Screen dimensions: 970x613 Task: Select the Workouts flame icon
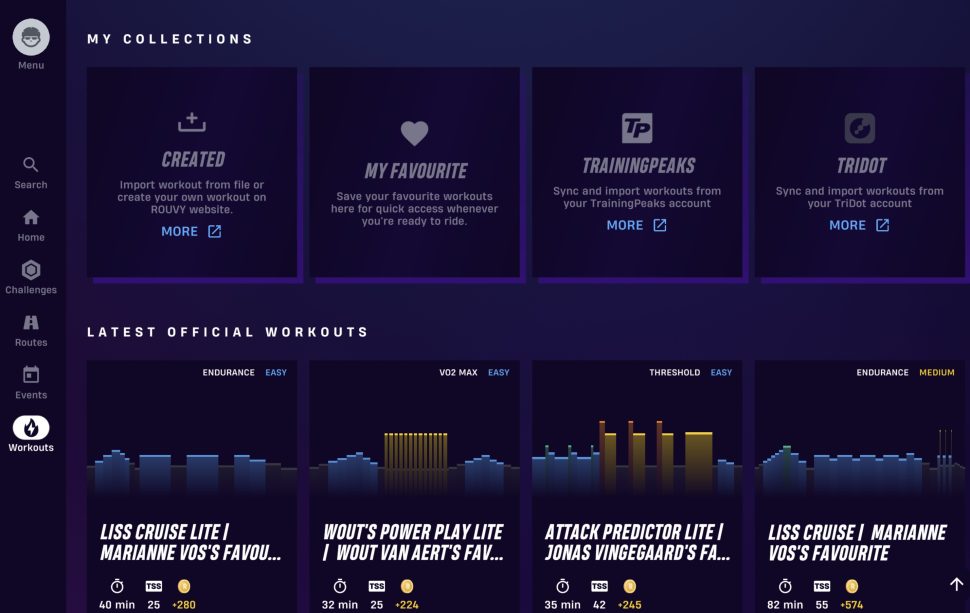31,427
